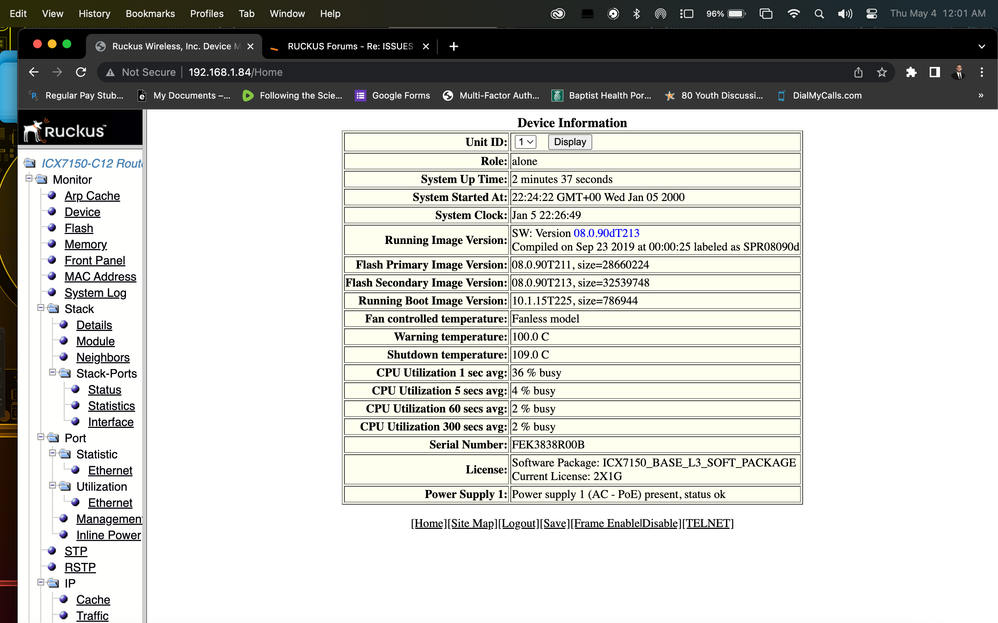Screen dimensions: 998x623
Task: Bookmark this page with the star icon
Action: click(x=882, y=72)
